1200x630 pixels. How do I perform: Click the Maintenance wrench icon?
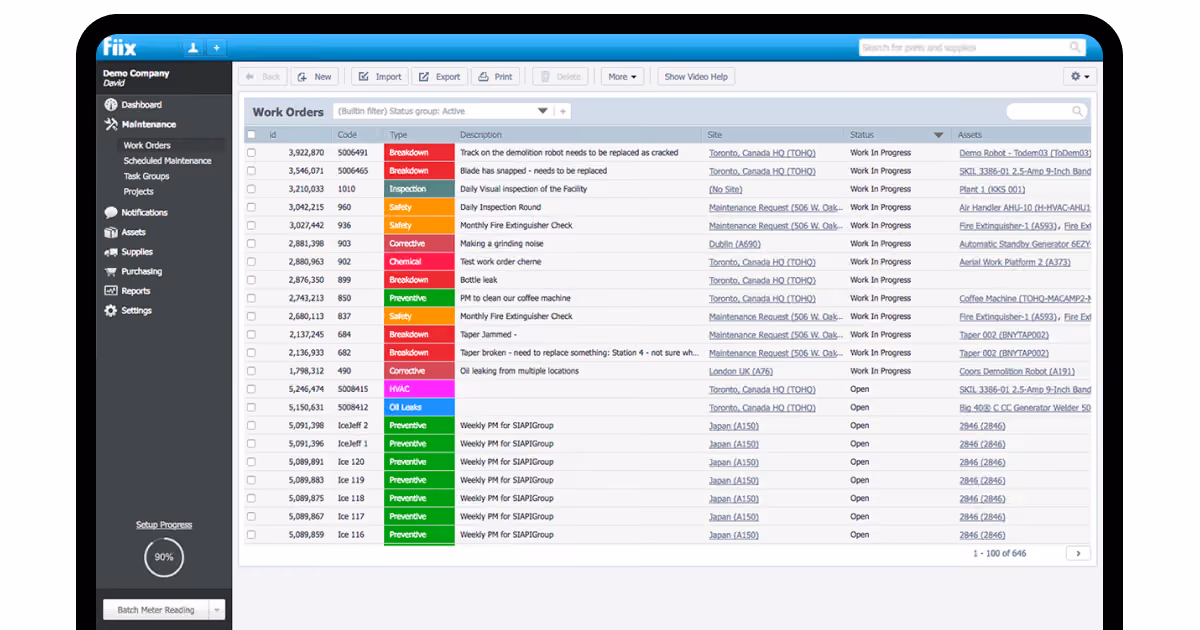[111, 125]
